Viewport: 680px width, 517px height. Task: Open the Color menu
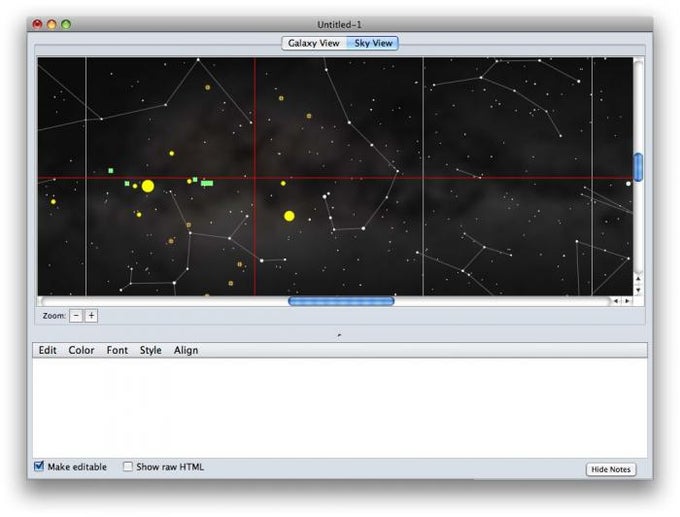[x=81, y=350]
